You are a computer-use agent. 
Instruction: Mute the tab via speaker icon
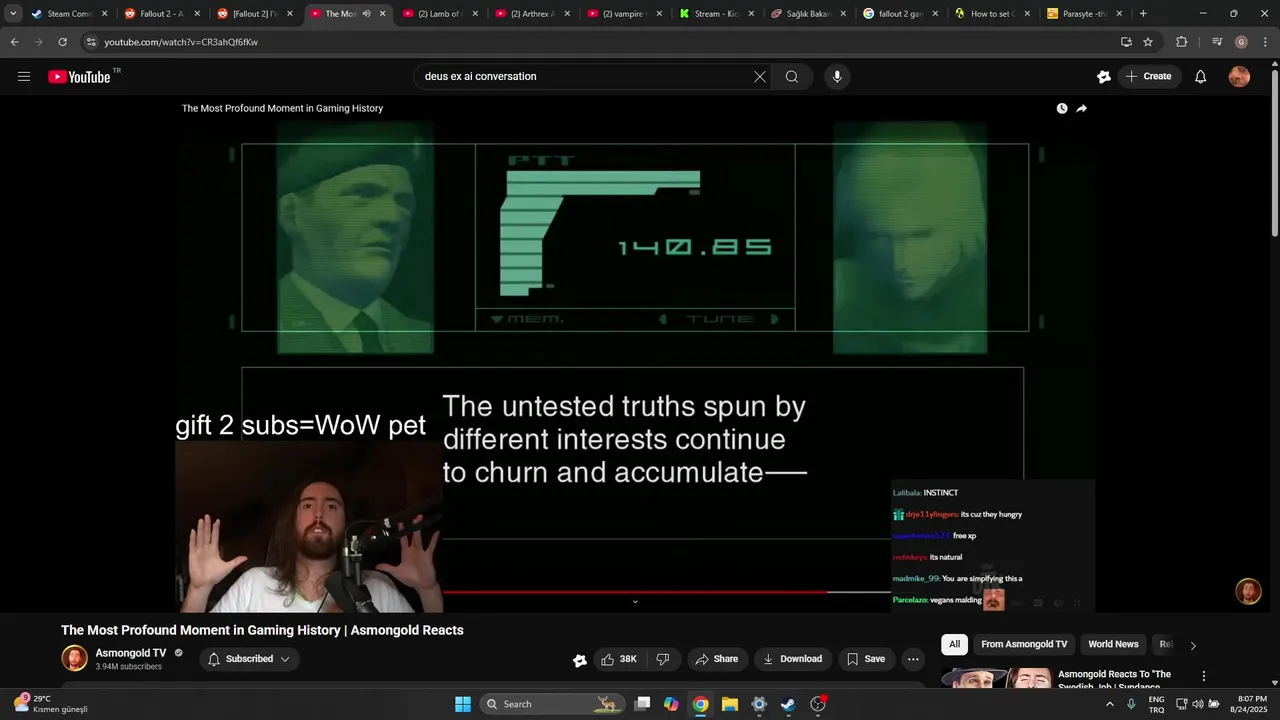(x=366, y=14)
